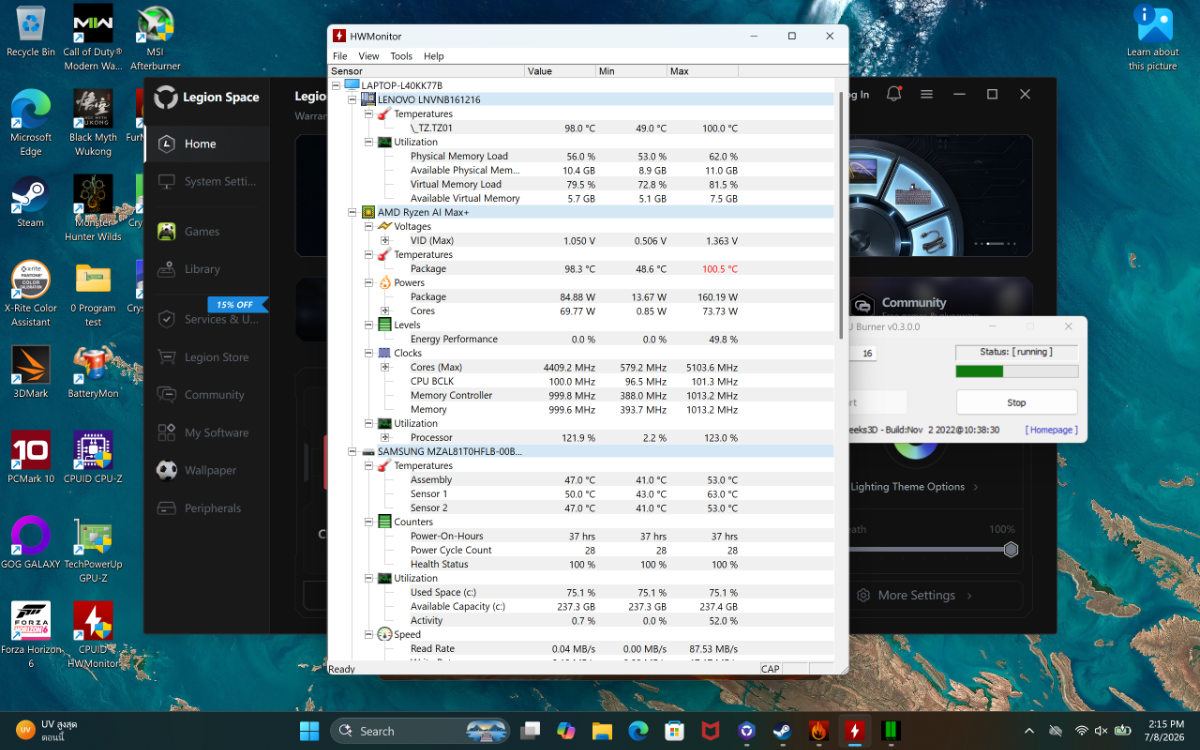Image resolution: width=1200 pixels, height=750 pixels.
Task: Expand the Cores (Max) clock row
Action: 385,367
